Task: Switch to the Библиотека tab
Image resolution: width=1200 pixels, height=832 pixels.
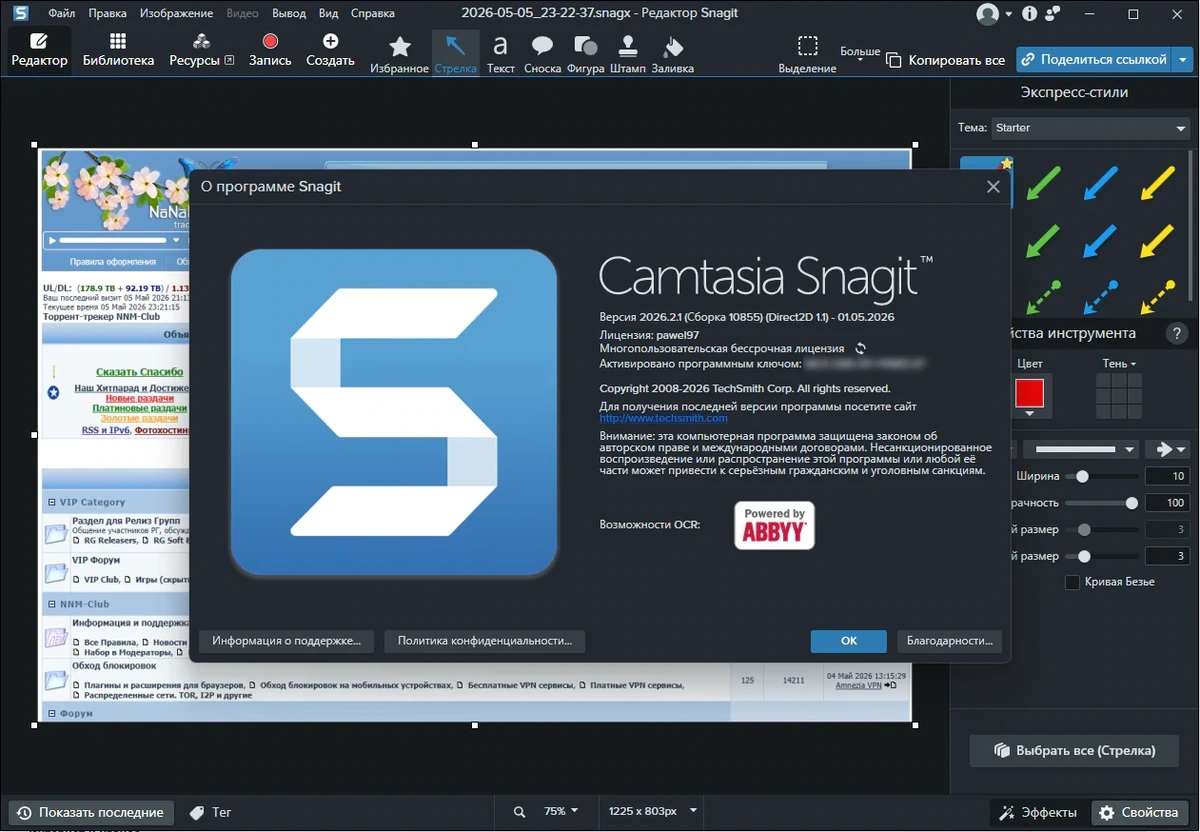Action: tap(118, 49)
